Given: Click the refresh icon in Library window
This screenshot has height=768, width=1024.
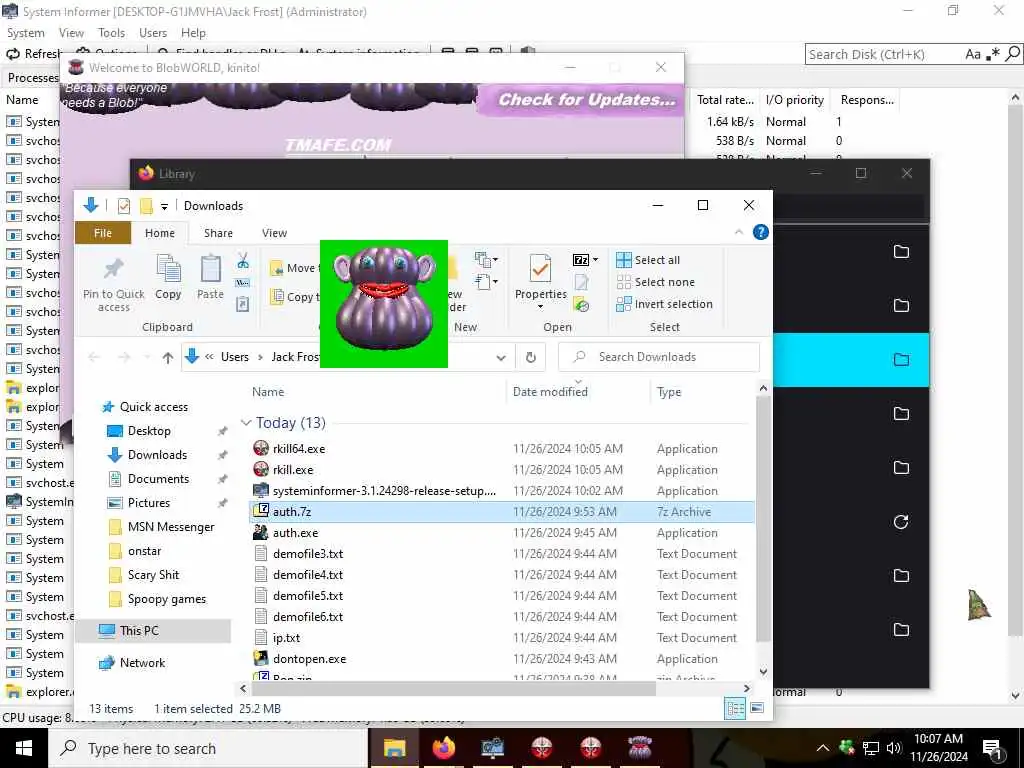Looking at the screenshot, I should (x=901, y=522).
